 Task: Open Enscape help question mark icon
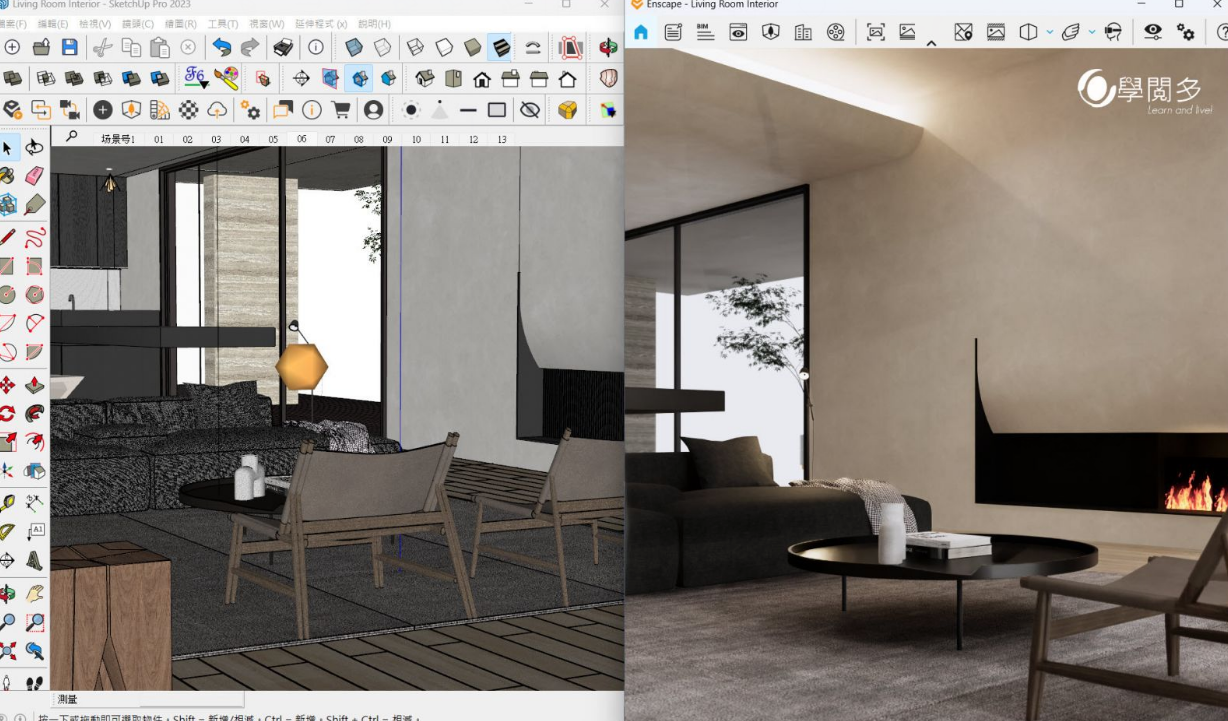[x=1222, y=32]
